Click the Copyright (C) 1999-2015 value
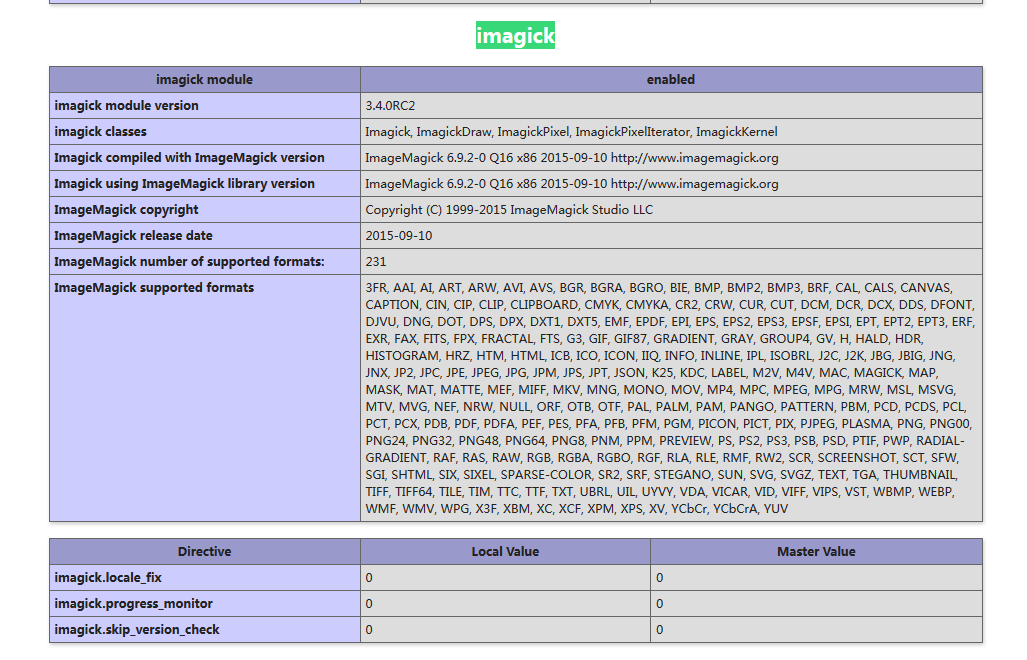Image resolution: width=1027 pixels, height=660 pixels. [671, 210]
